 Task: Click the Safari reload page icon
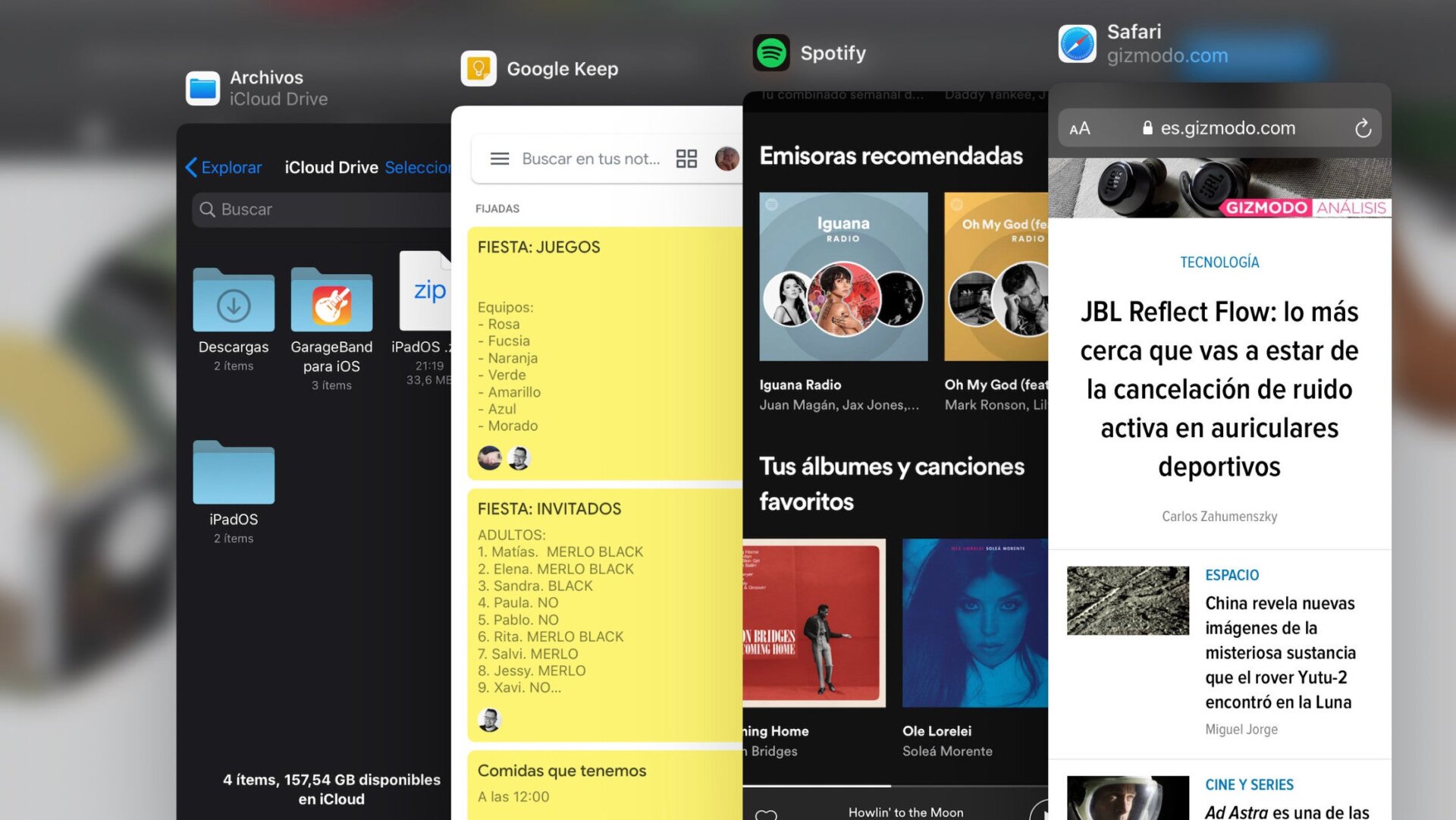[x=1363, y=128]
